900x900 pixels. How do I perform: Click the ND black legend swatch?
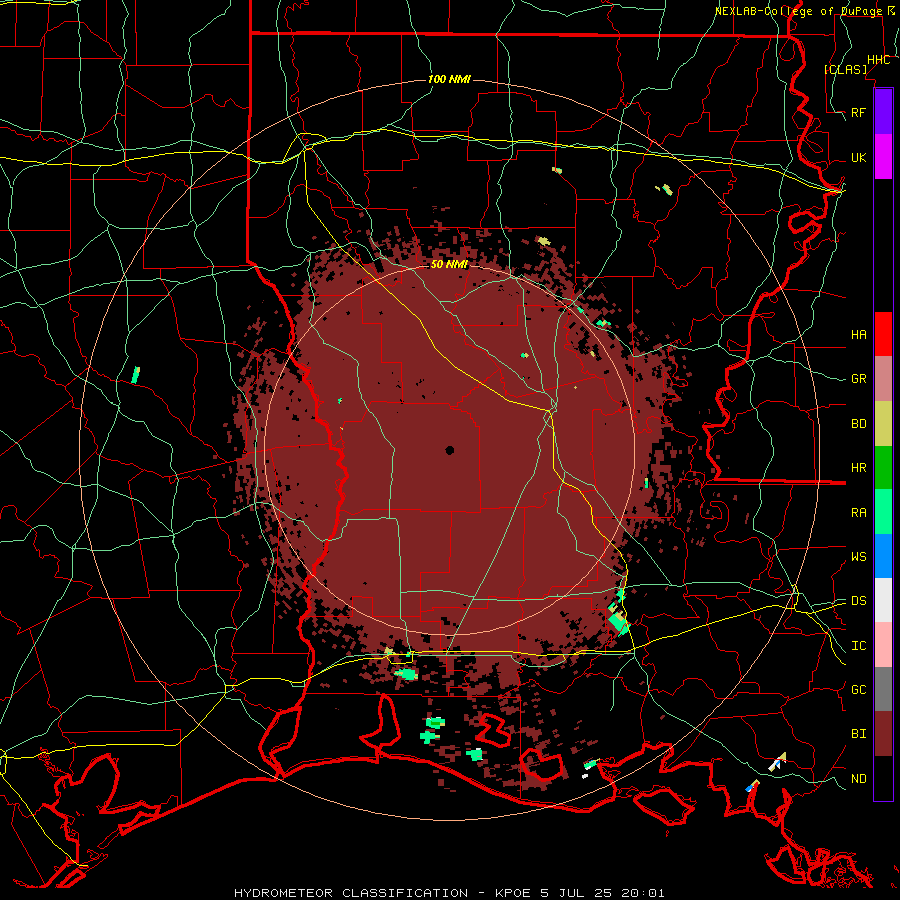883,778
